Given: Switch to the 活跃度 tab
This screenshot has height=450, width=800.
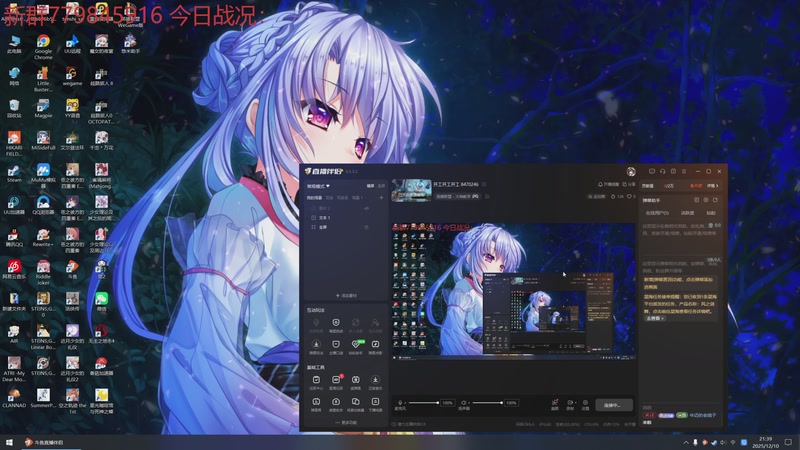Looking at the screenshot, I should point(687,213).
